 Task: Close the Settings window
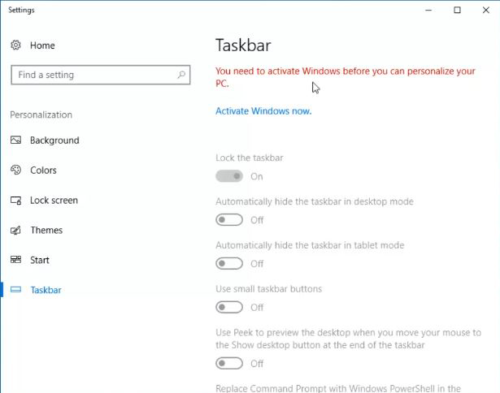point(486,10)
